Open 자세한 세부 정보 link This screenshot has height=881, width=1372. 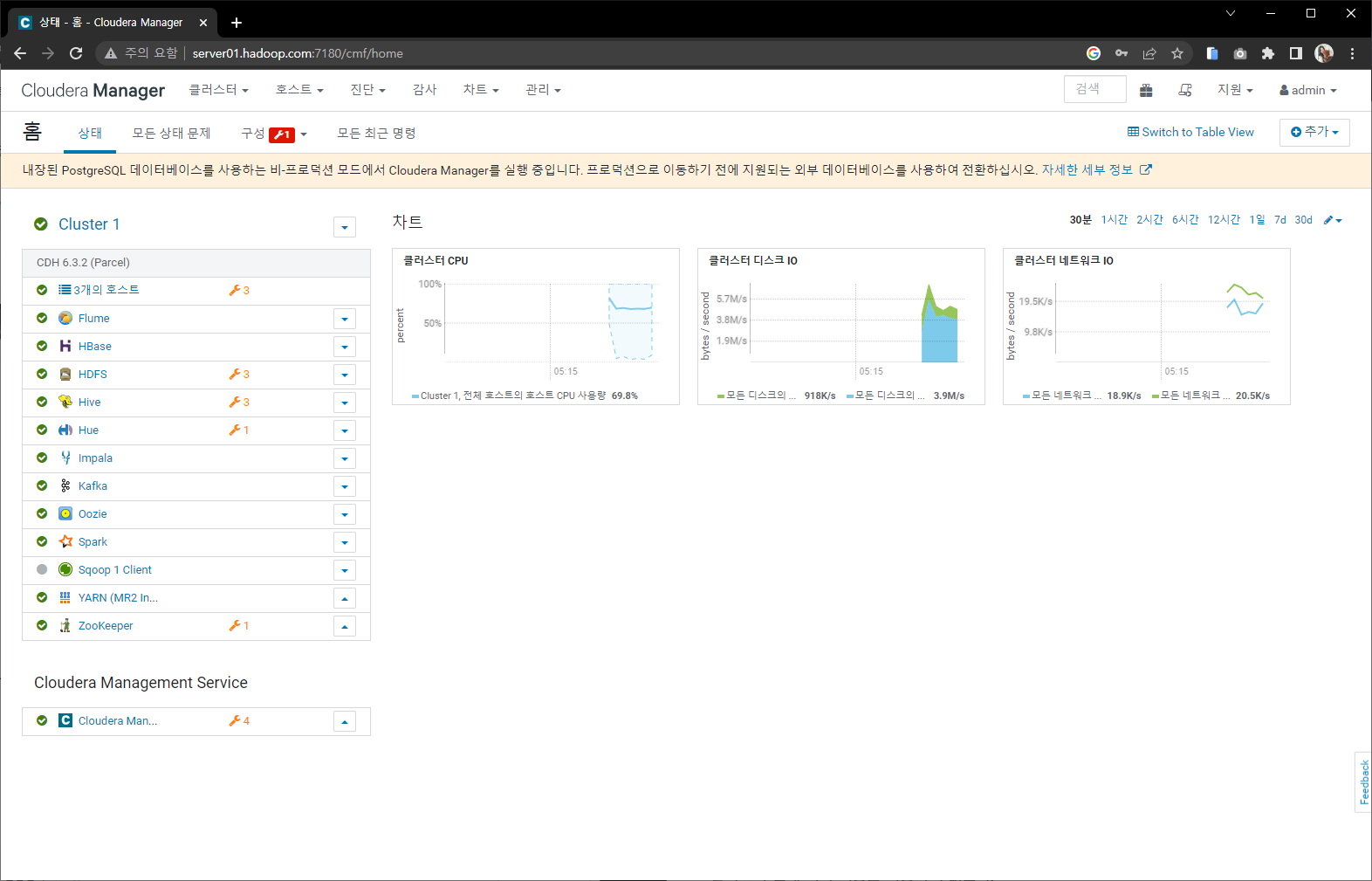tap(1096, 170)
